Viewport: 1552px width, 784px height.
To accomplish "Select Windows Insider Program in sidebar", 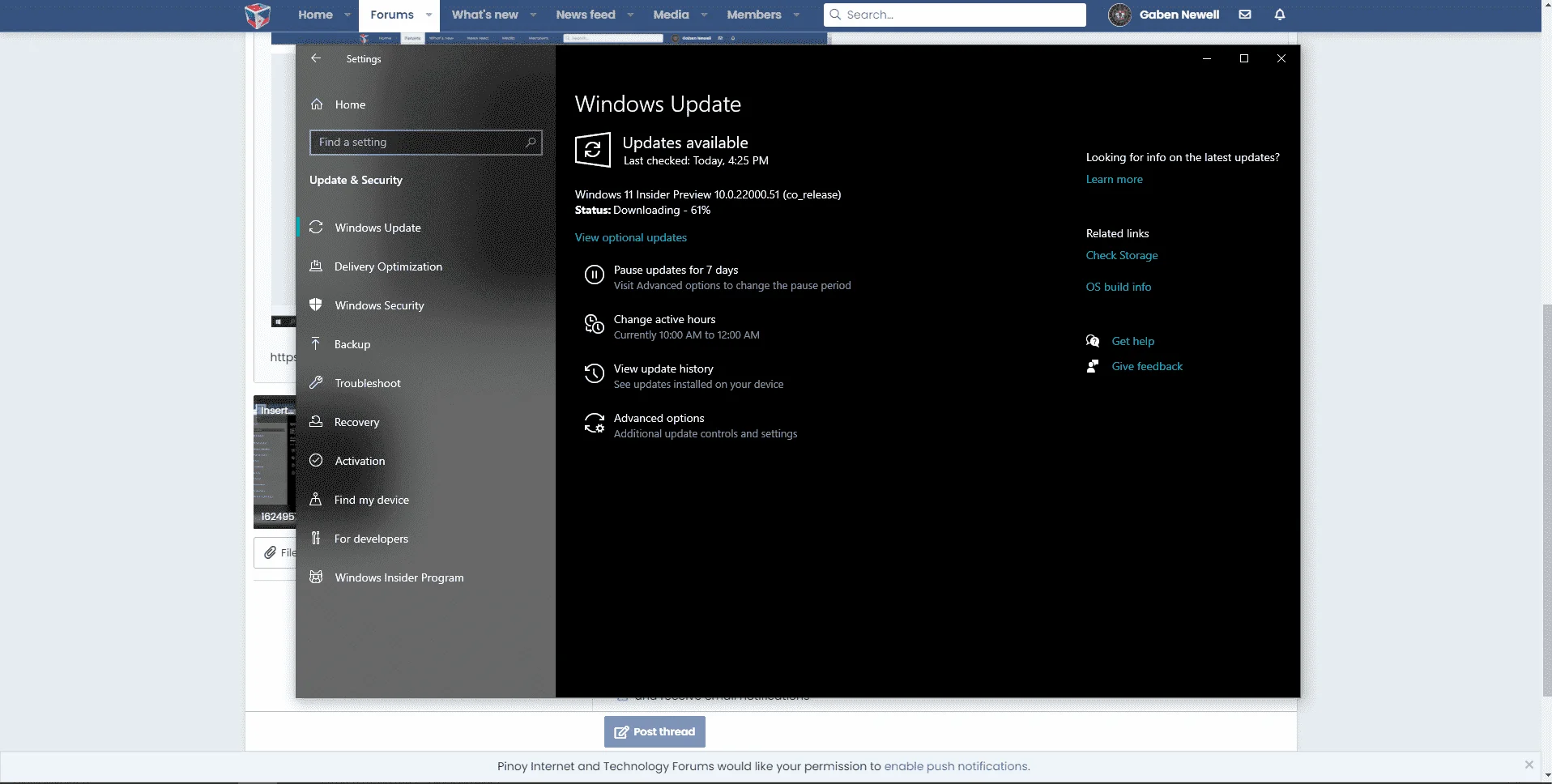I will 399,577.
